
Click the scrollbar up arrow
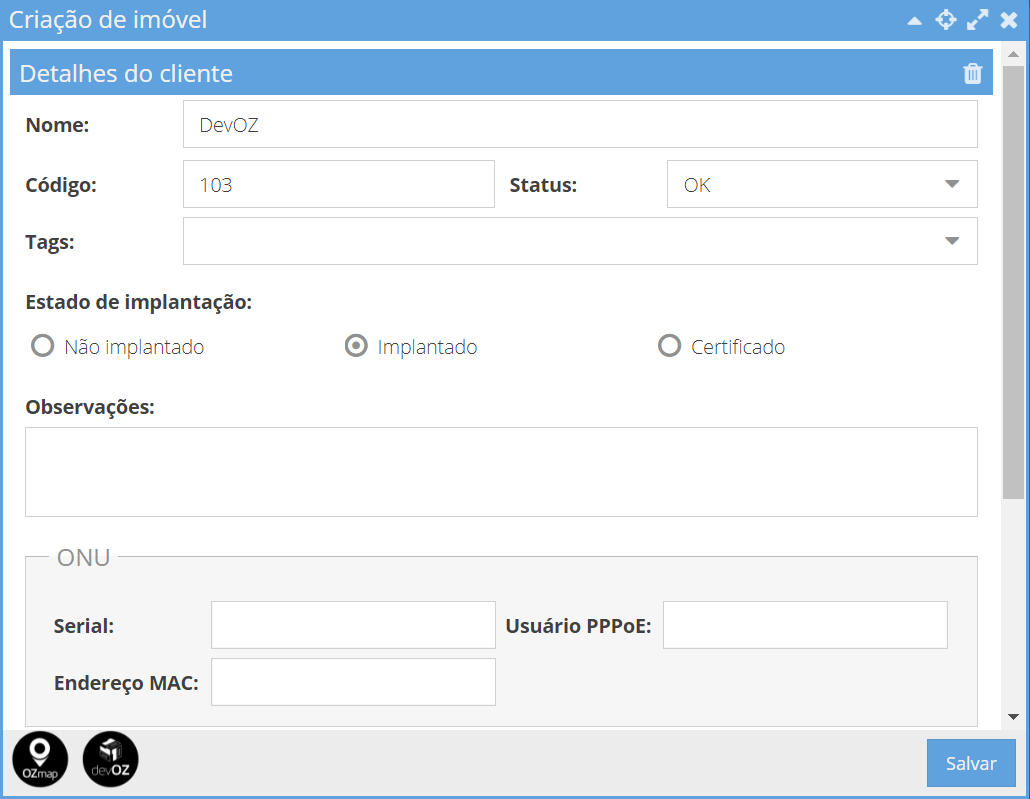tap(1013, 54)
